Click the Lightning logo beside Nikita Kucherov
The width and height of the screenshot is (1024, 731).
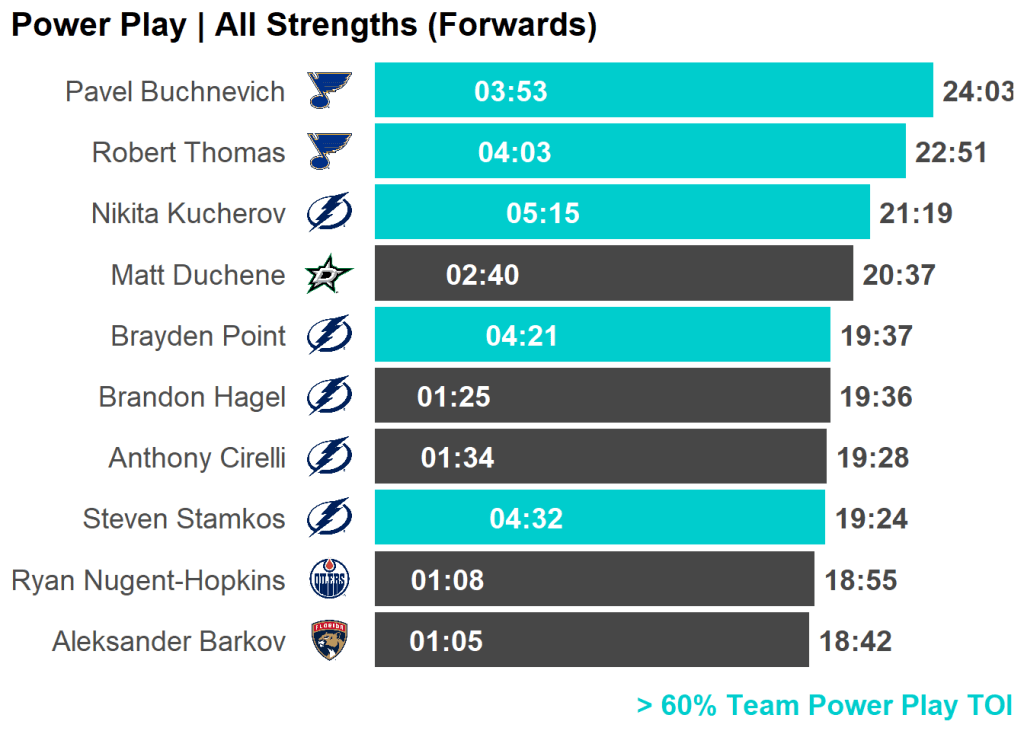coord(329,213)
